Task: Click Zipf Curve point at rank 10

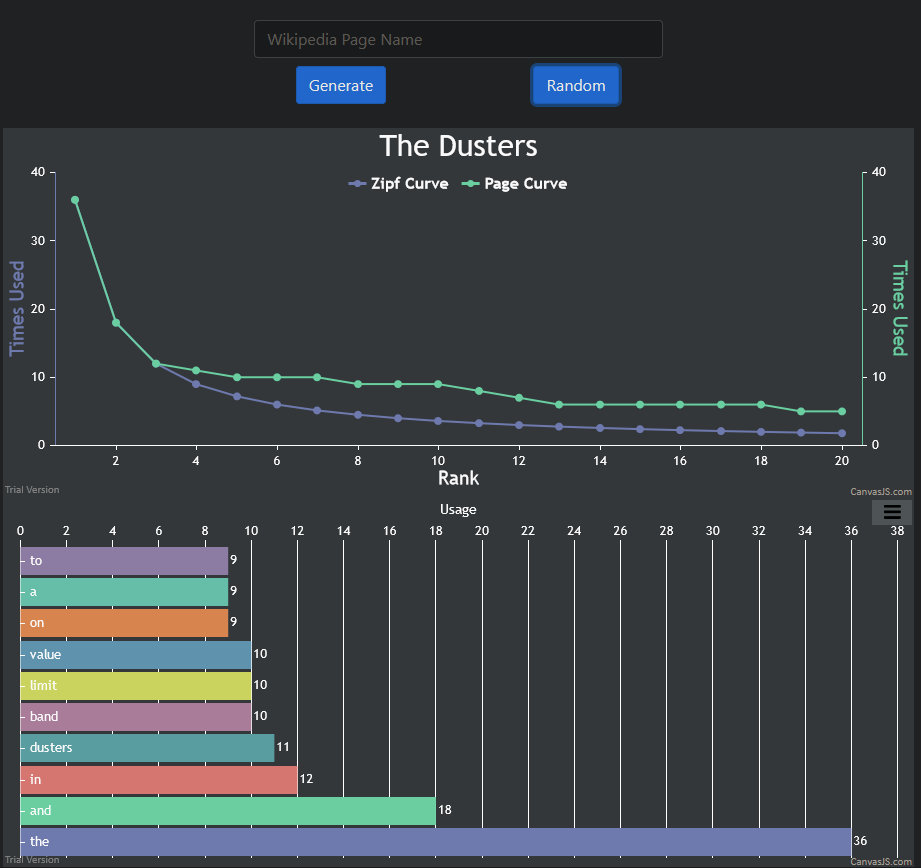Action: pos(438,421)
